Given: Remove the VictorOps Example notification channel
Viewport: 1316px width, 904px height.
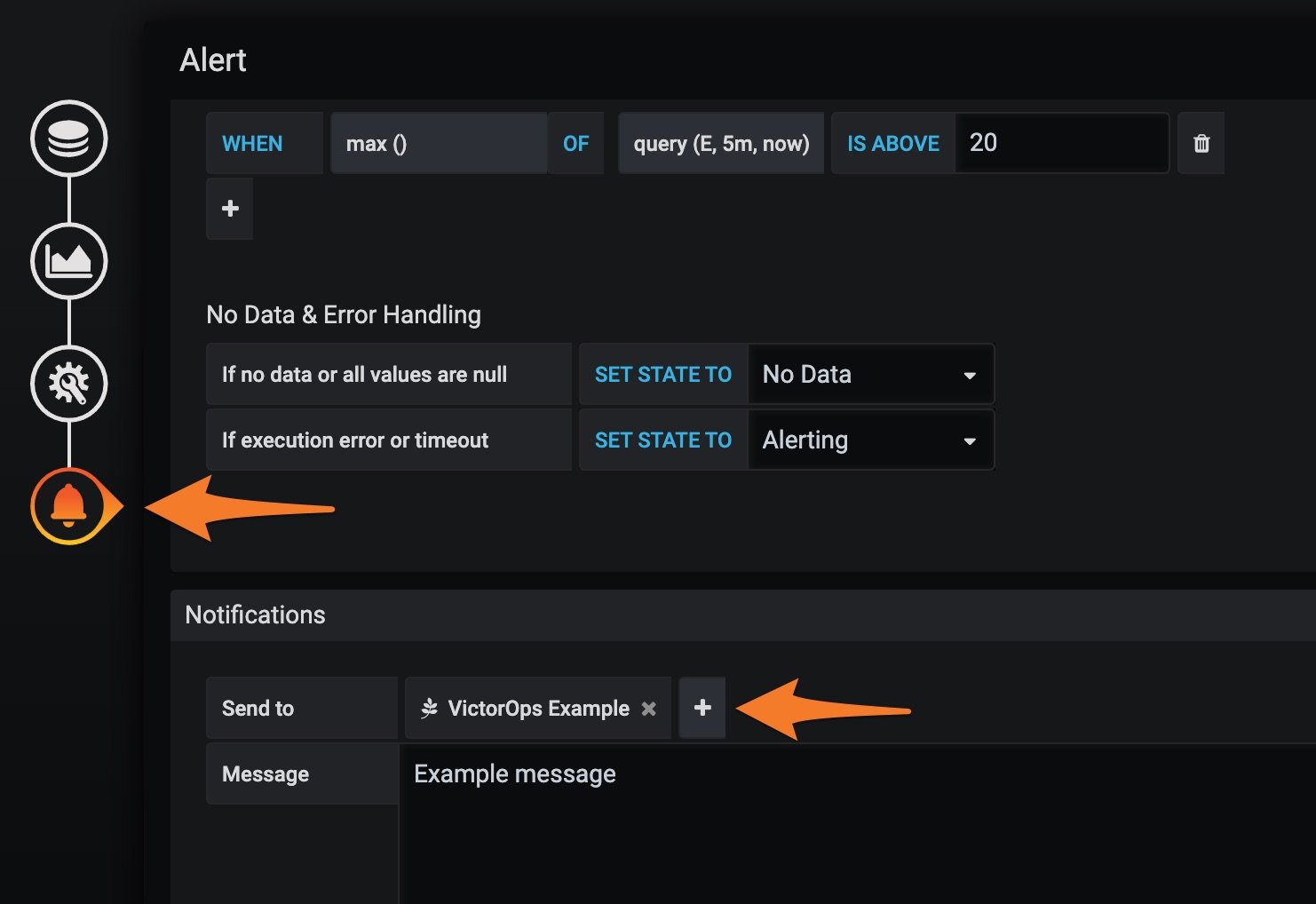Looking at the screenshot, I should [x=649, y=708].
